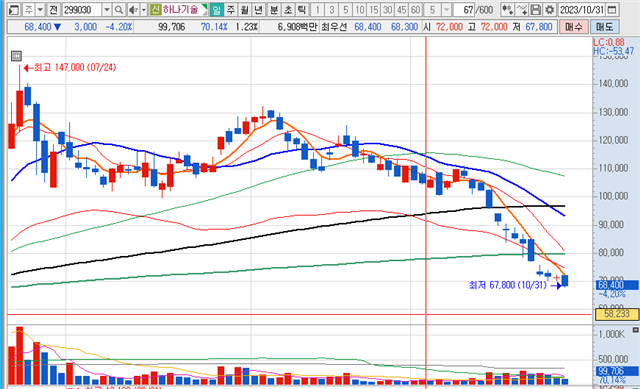This screenshot has height=389, width=640.
Task: Click the stock code field 299030
Action: (82, 9)
